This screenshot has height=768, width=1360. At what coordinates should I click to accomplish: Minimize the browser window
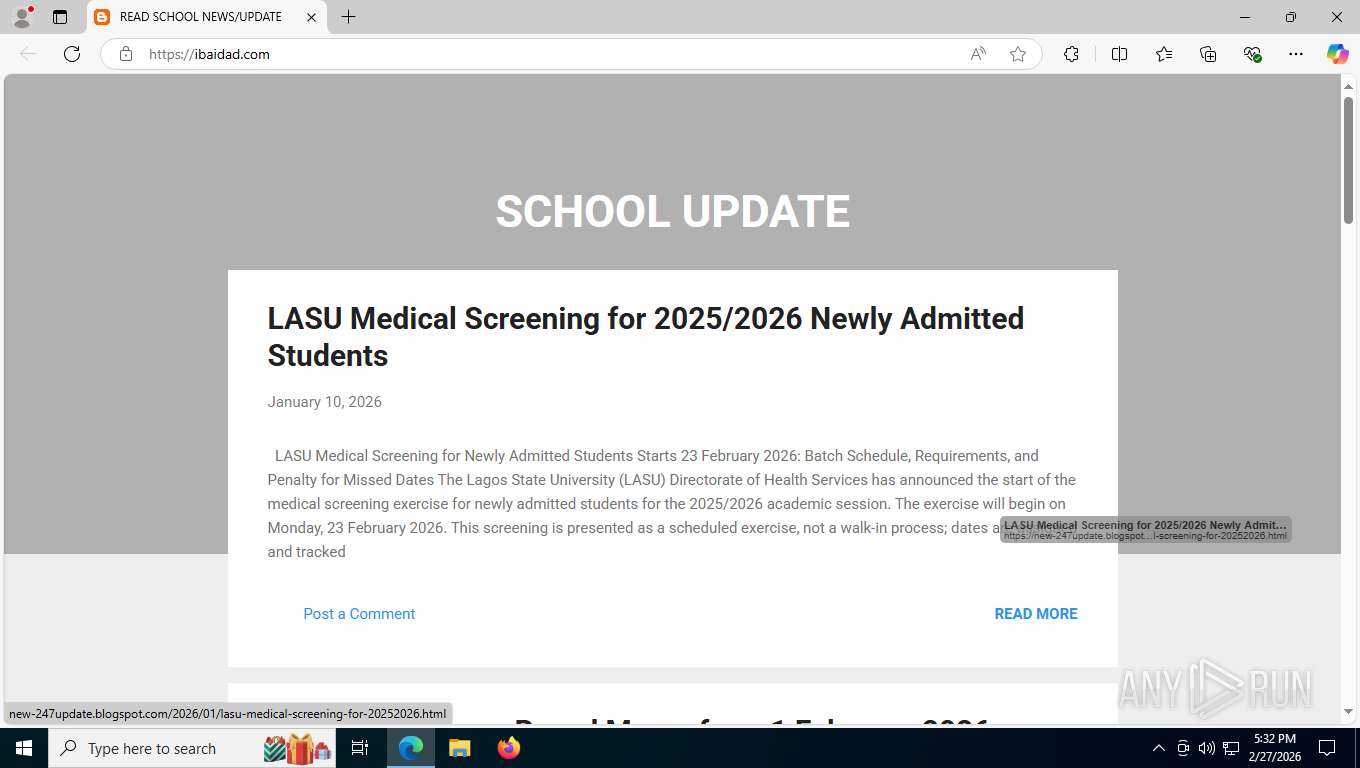click(1245, 17)
